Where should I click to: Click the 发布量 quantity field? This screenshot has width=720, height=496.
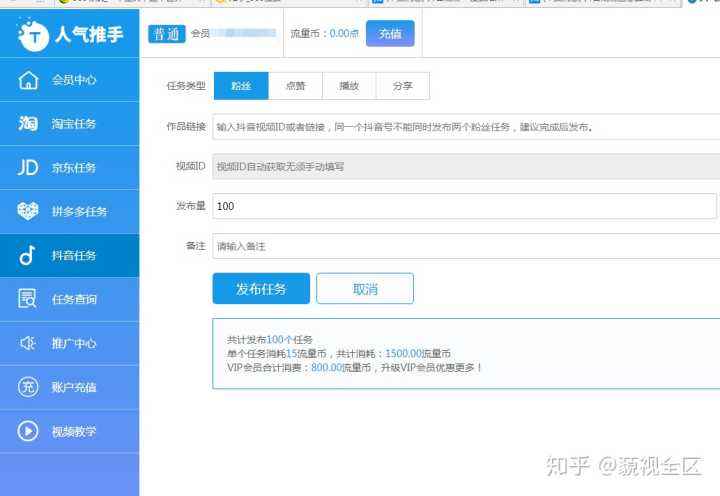point(465,206)
